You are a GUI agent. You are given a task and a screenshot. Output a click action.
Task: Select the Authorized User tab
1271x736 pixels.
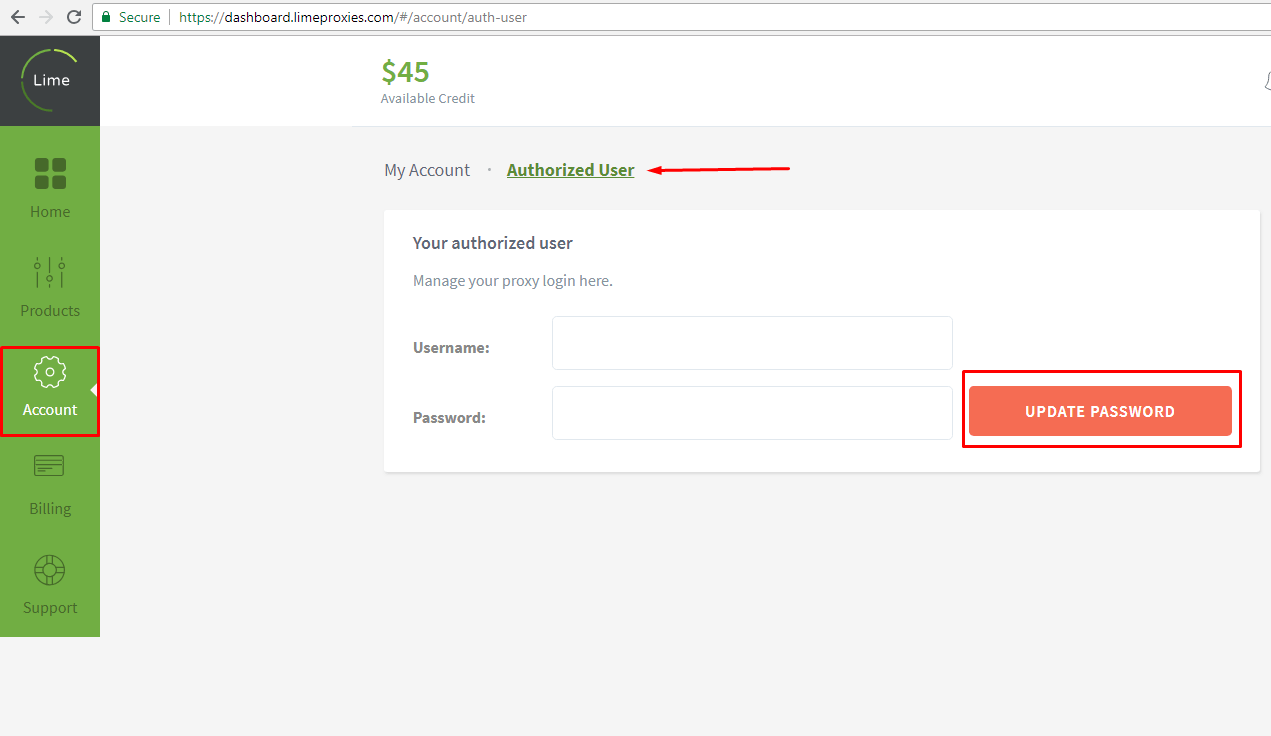coord(570,170)
